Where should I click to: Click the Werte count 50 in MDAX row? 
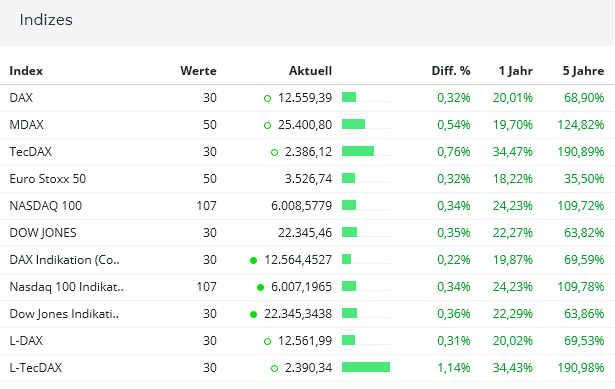pos(210,125)
